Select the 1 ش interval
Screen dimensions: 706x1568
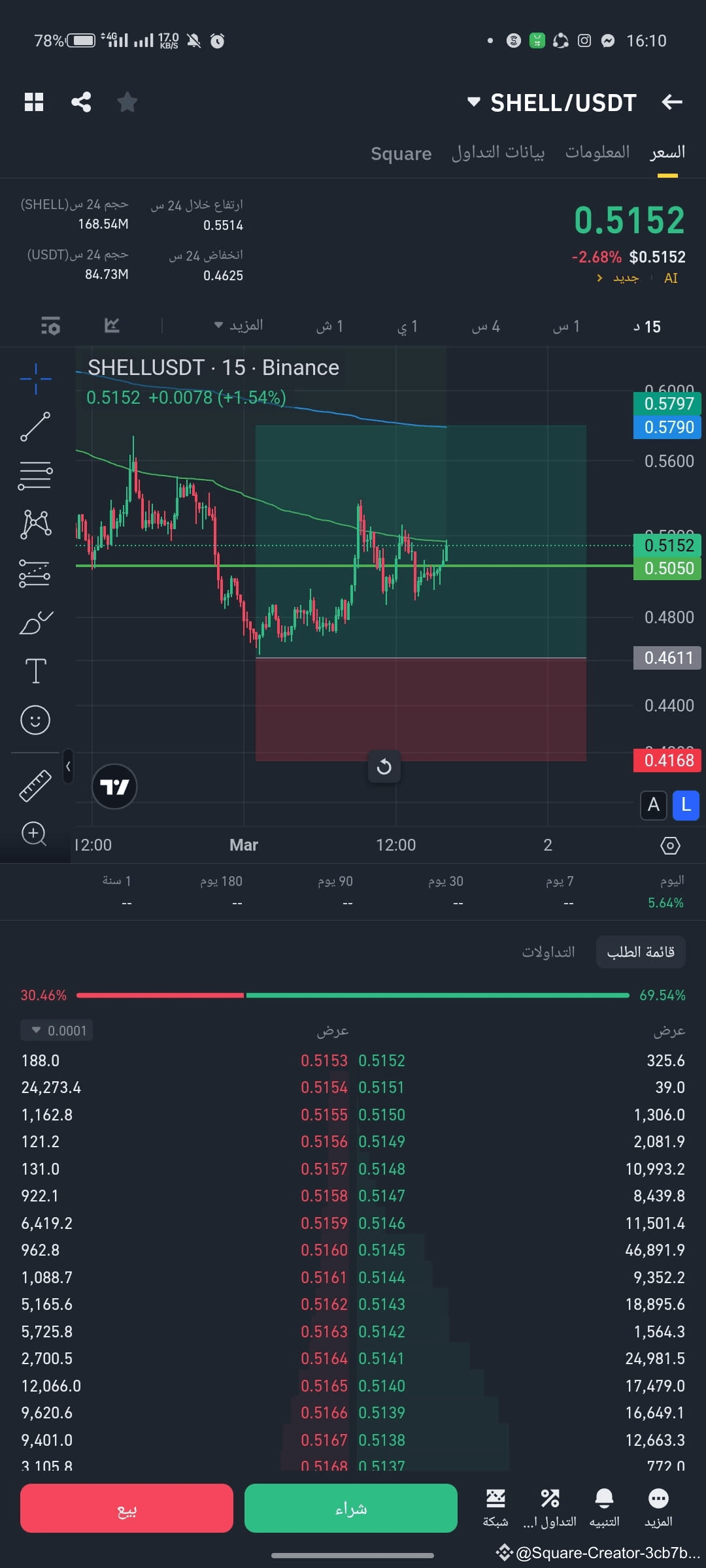329,326
